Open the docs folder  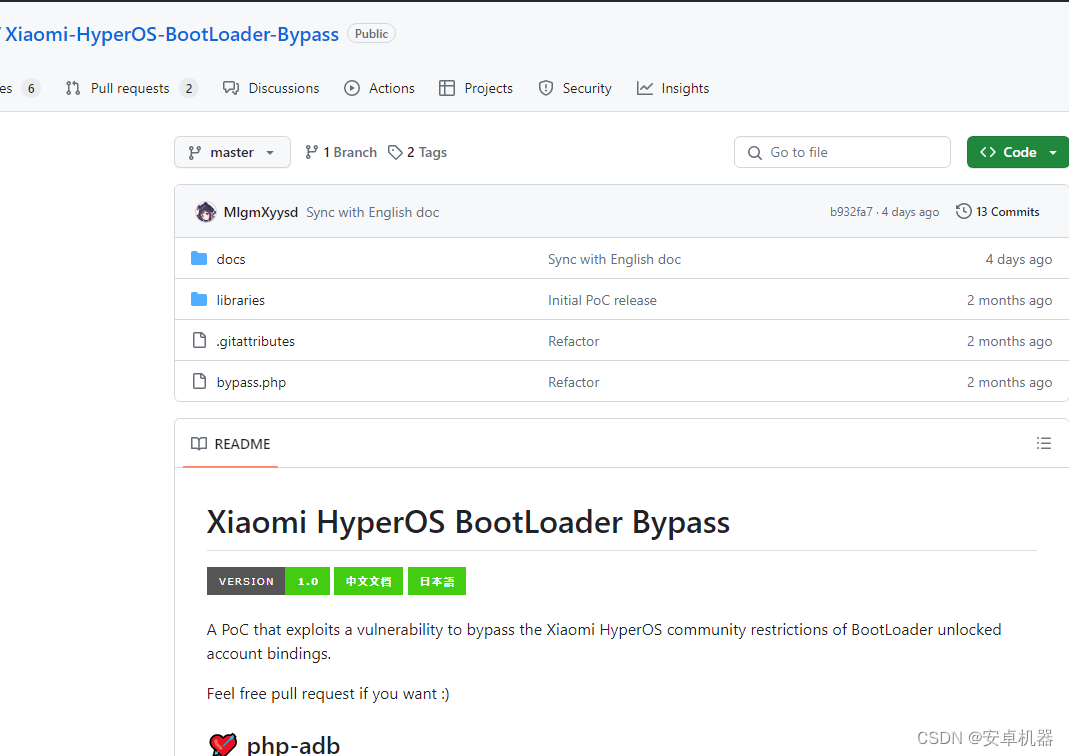click(x=230, y=259)
